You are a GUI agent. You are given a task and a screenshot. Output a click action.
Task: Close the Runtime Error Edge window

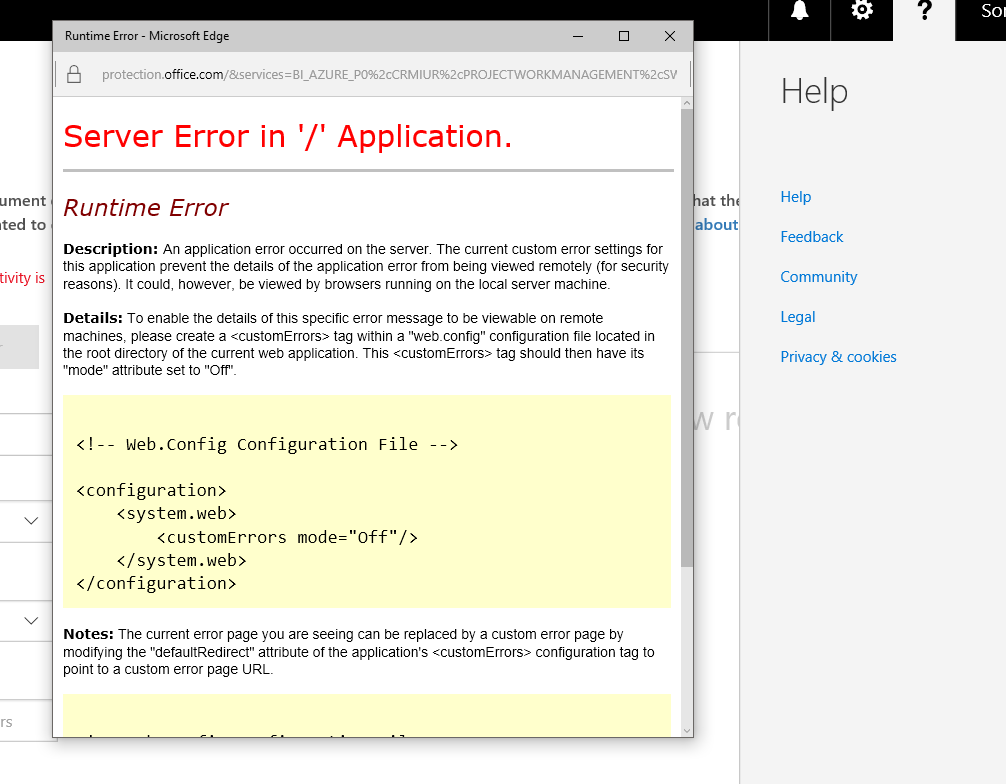pos(670,36)
